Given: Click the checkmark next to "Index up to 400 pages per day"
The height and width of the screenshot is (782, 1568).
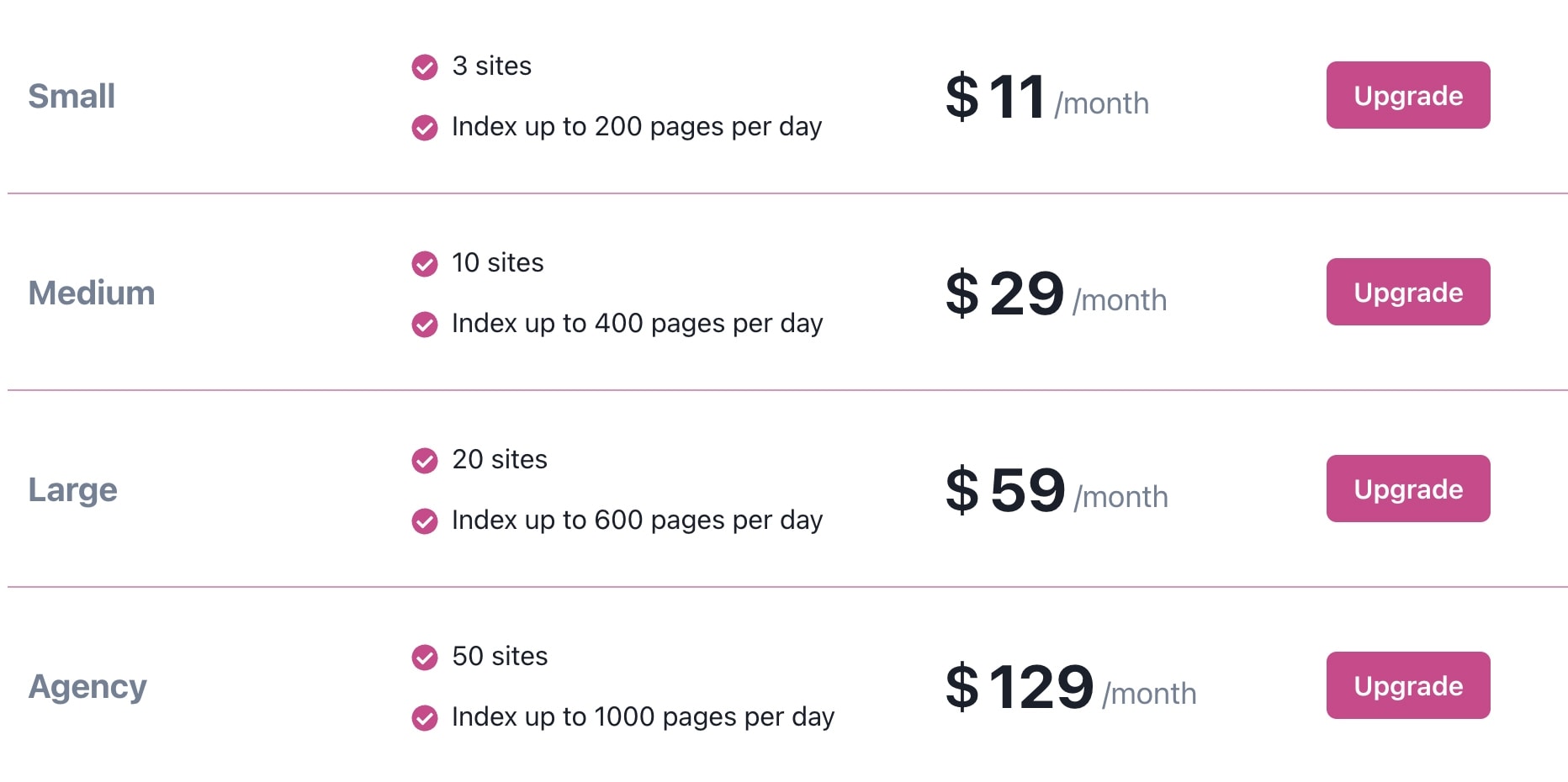Looking at the screenshot, I should [x=424, y=324].
